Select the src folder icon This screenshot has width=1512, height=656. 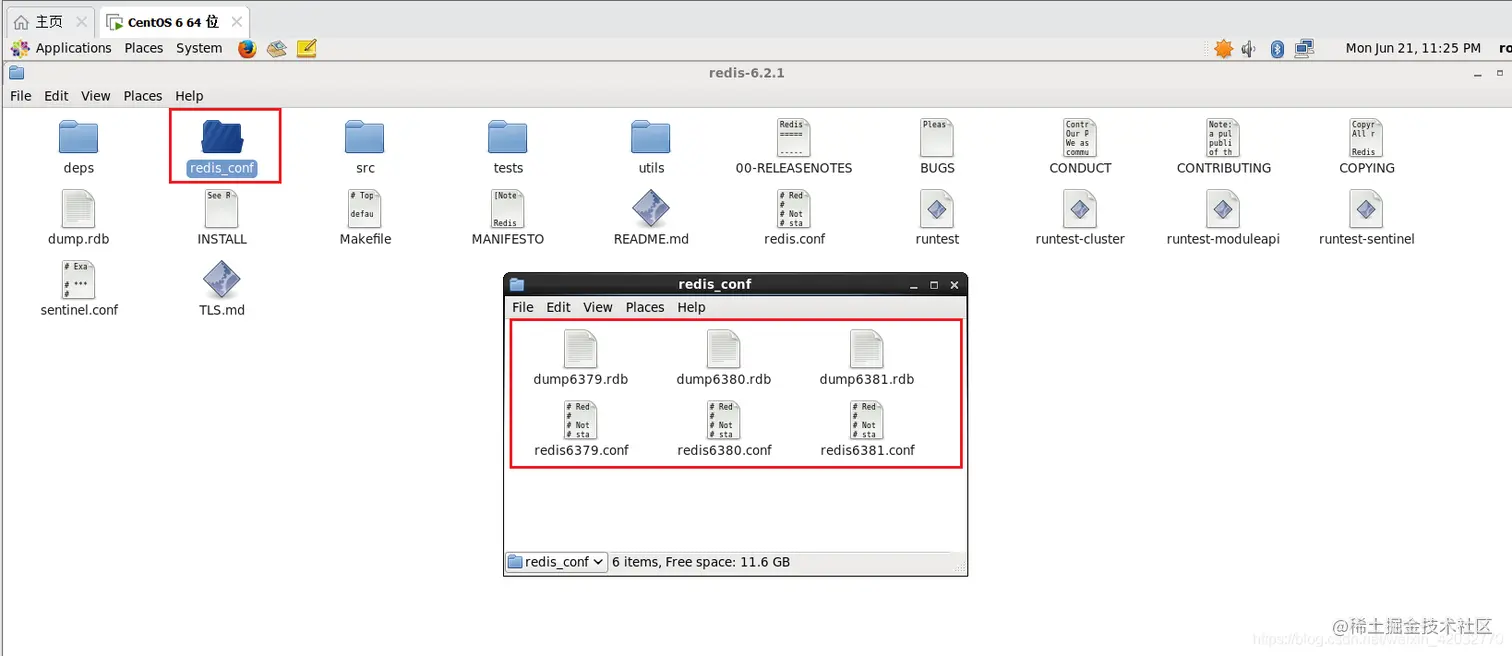365,137
